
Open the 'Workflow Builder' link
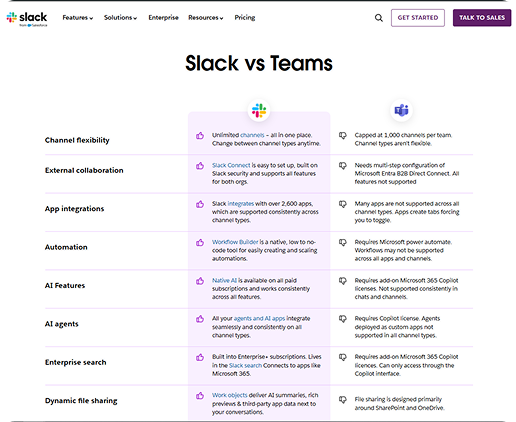(235, 242)
